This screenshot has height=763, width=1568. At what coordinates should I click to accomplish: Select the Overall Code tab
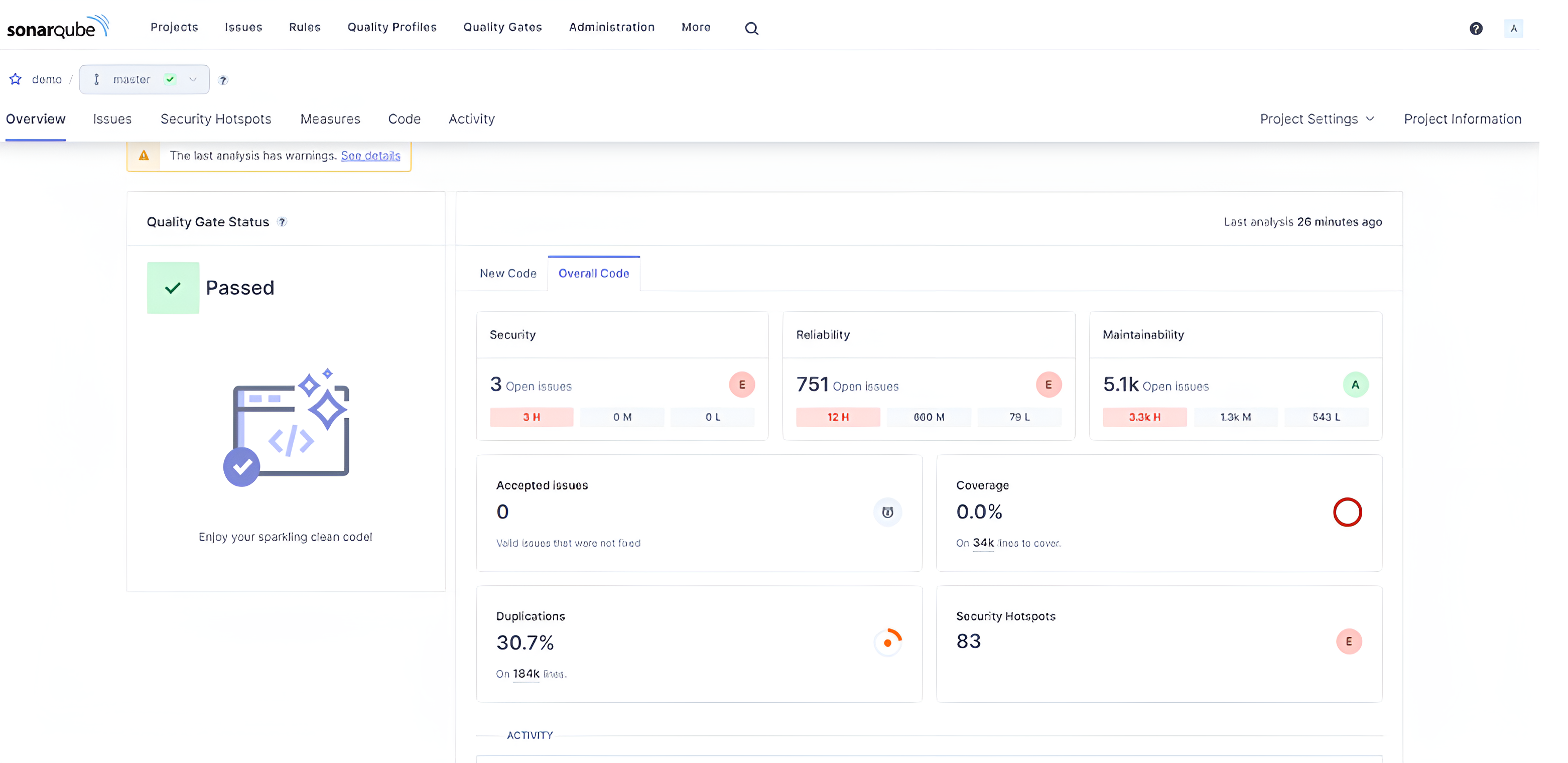(x=594, y=273)
